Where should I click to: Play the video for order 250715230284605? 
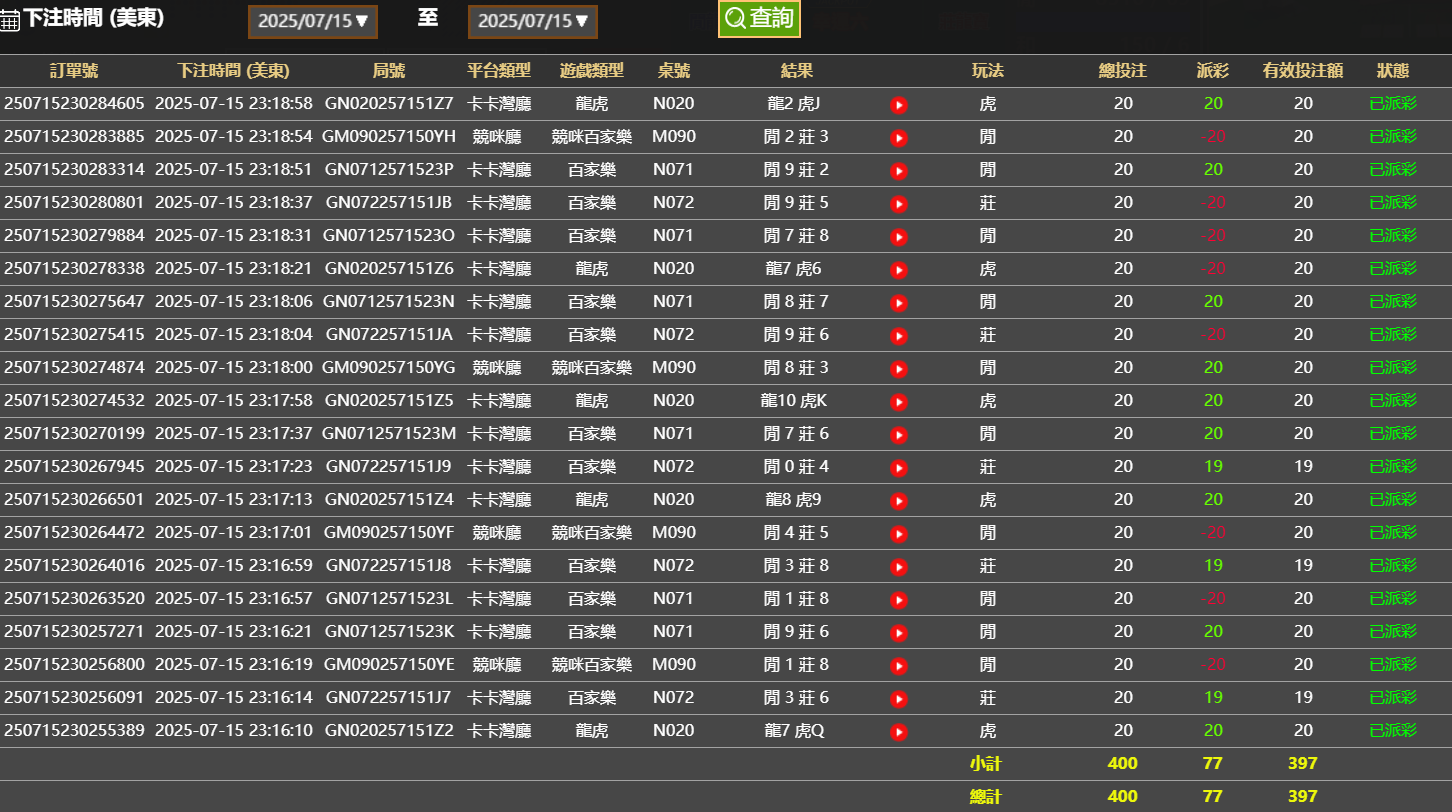click(898, 103)
